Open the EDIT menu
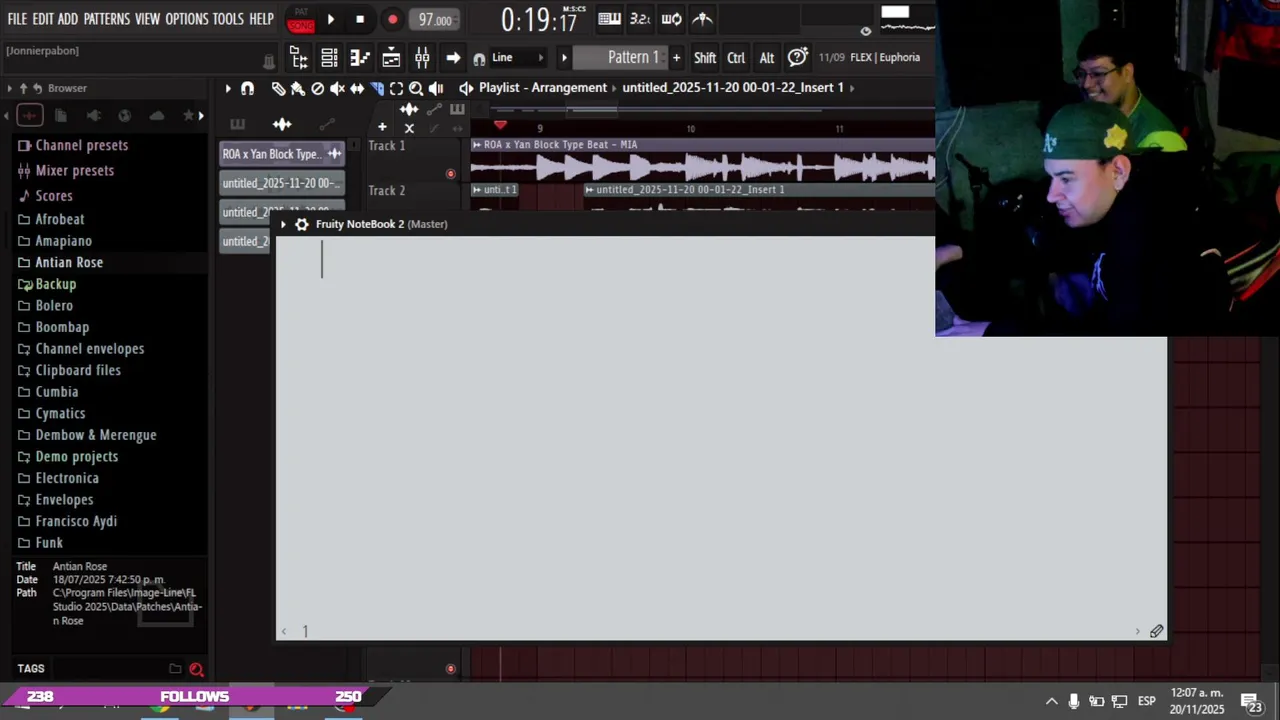 [43, 19]
